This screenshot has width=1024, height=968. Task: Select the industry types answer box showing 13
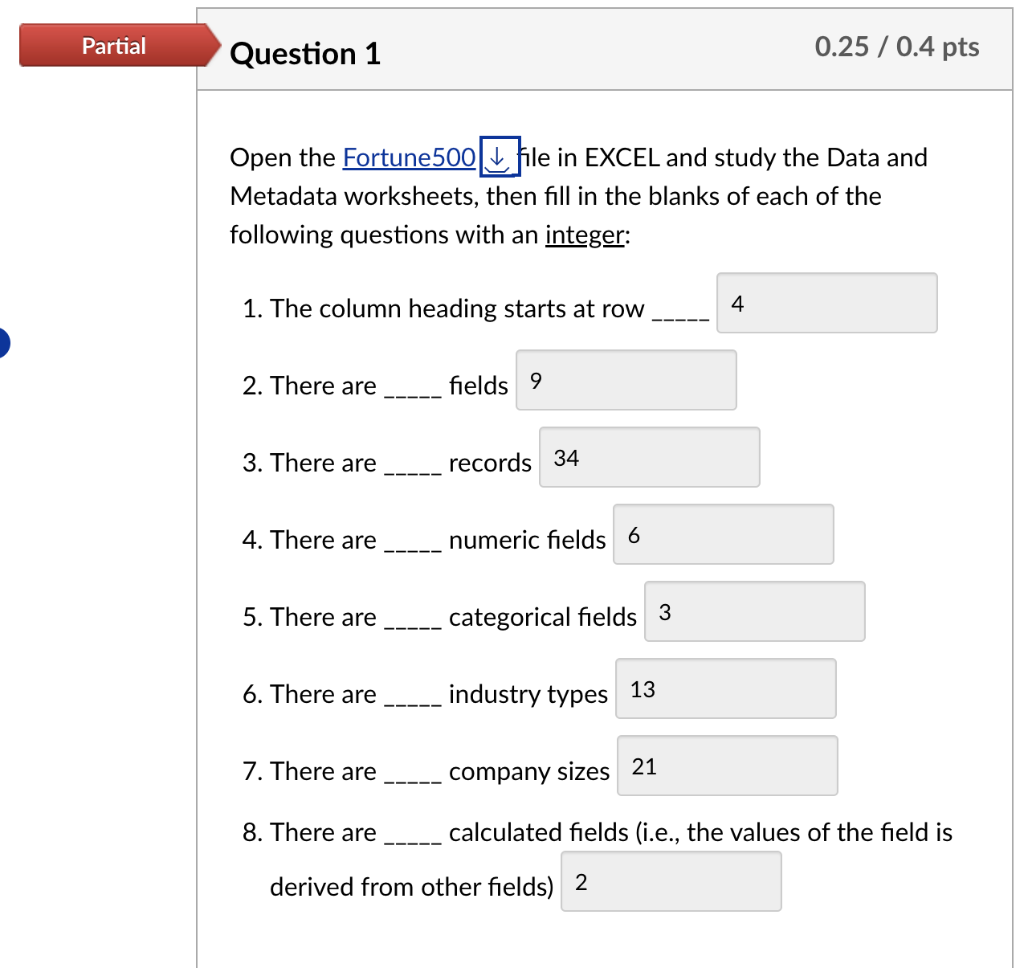point(725,688)
